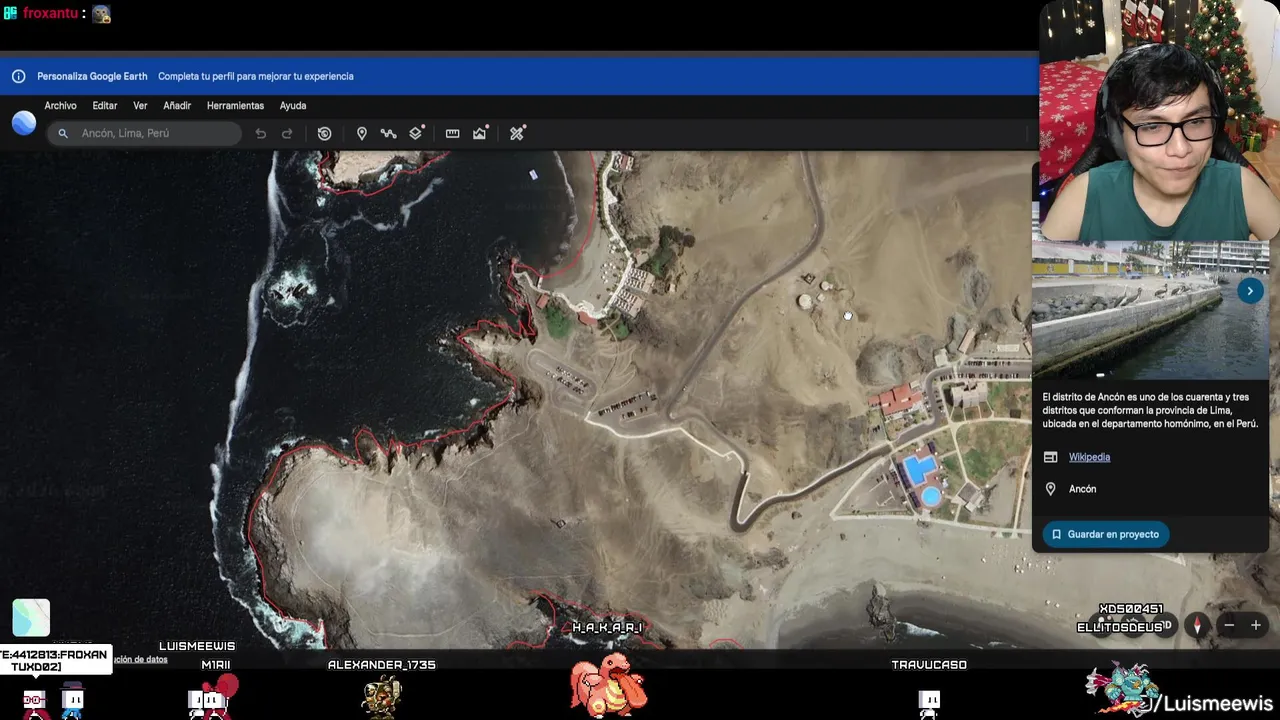The width and height of the screenshot is (1280, 720).
Task: Redo the last action
Action: click(x=287, y=133)
